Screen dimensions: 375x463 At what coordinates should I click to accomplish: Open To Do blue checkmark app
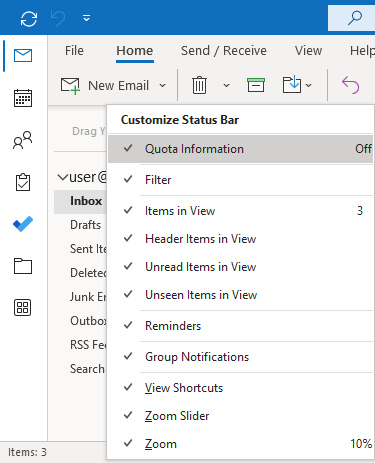tap(23, 224)
